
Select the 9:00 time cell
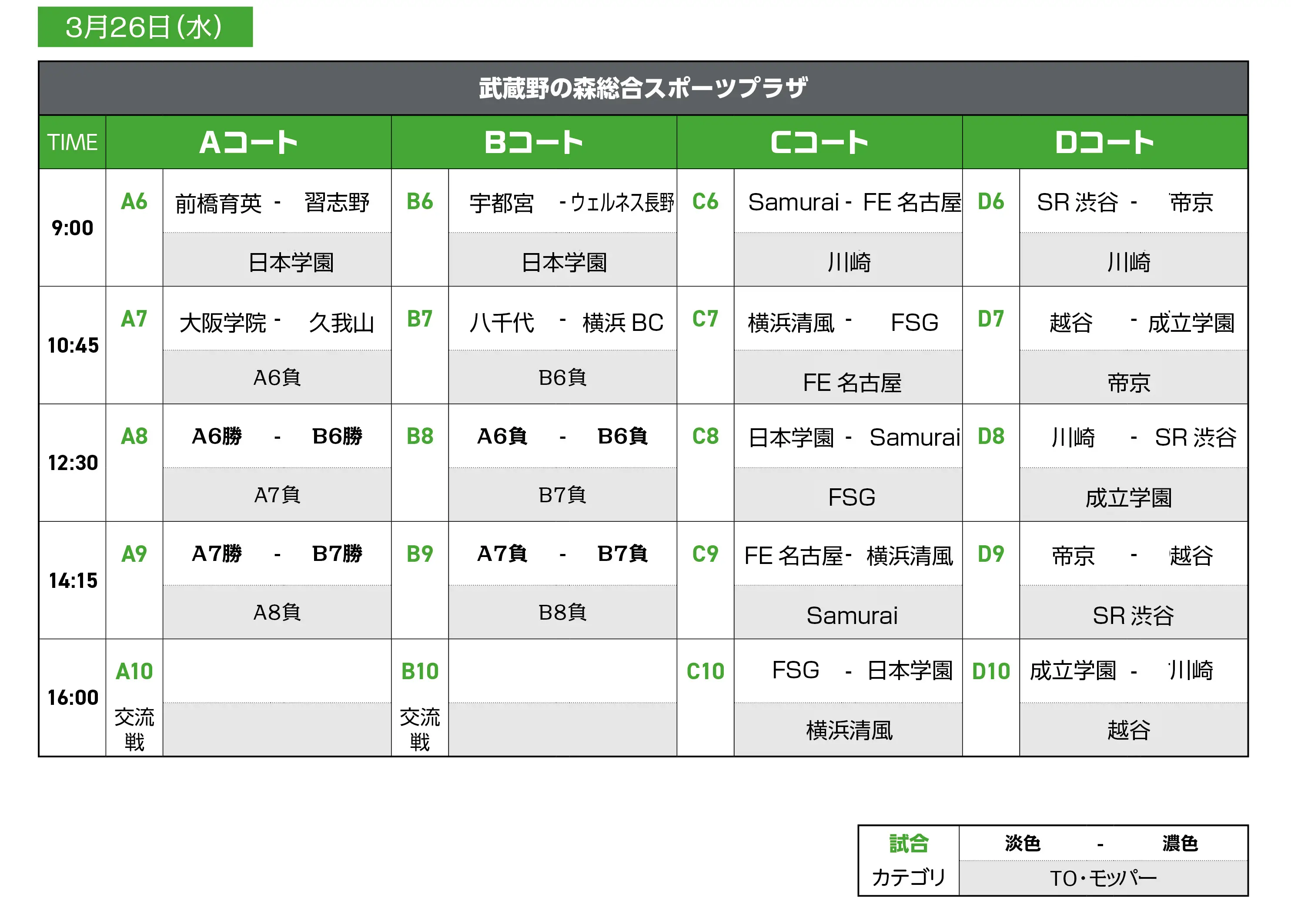click(72, 227)
